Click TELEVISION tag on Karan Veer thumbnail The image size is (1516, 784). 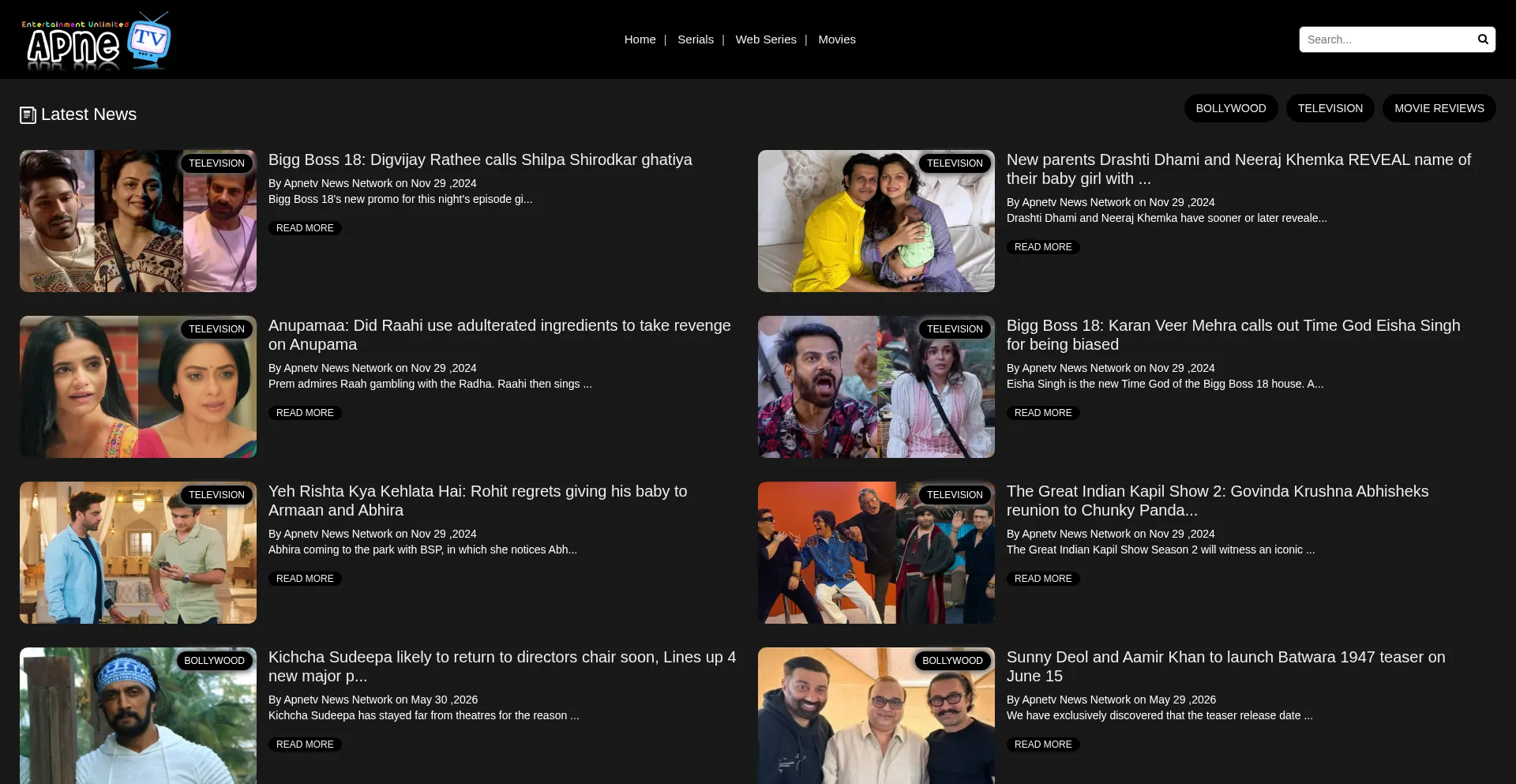(955, 329)
